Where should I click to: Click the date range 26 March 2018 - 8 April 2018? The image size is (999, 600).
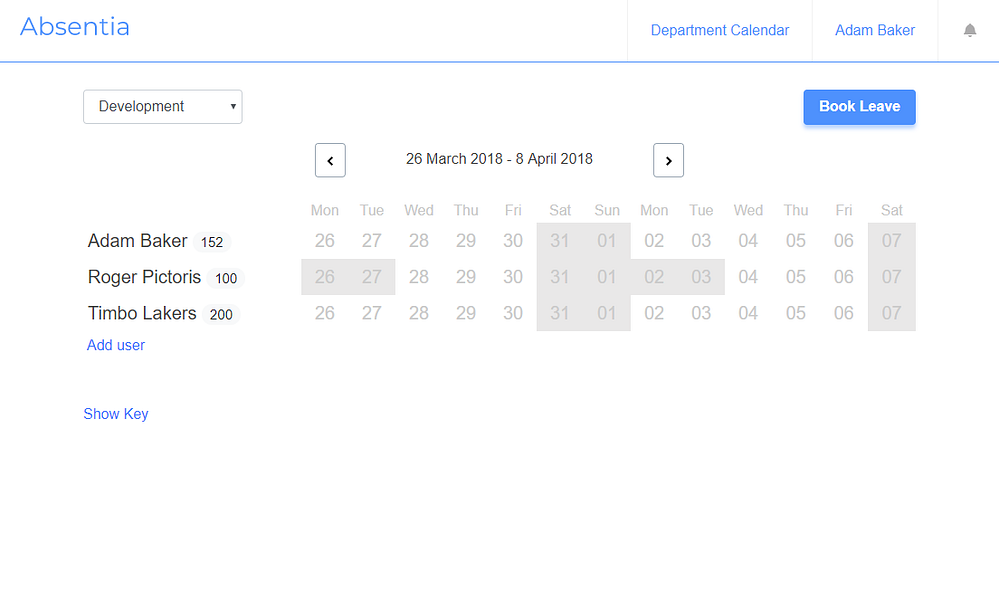(500, 159)
